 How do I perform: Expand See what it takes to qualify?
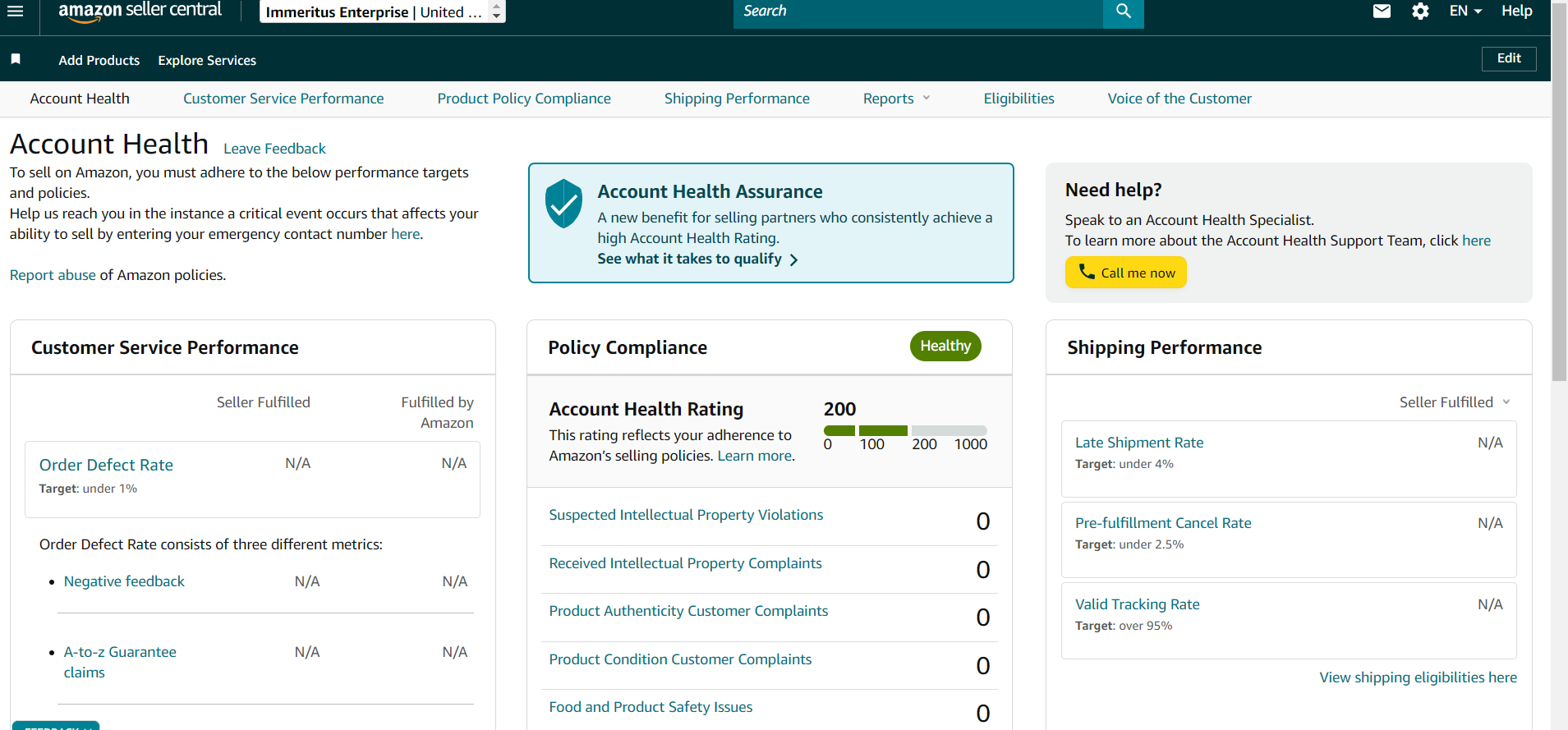697,259
